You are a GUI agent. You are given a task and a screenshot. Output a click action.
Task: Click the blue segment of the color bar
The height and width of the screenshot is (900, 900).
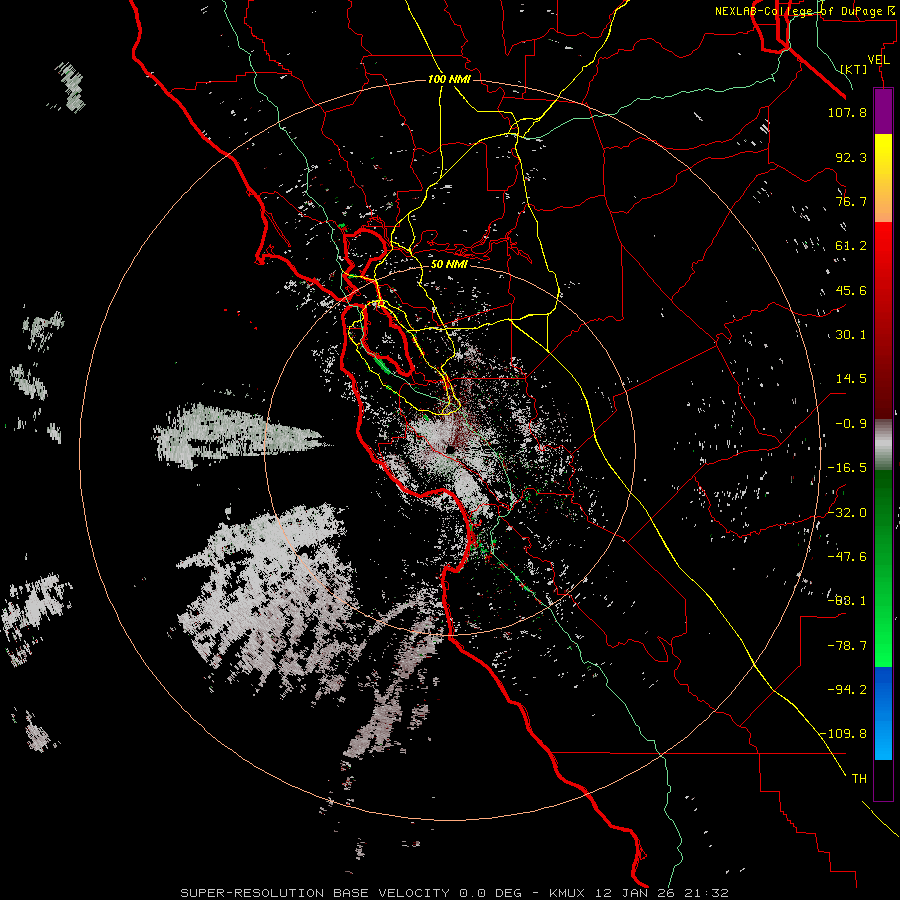[883, 713]
